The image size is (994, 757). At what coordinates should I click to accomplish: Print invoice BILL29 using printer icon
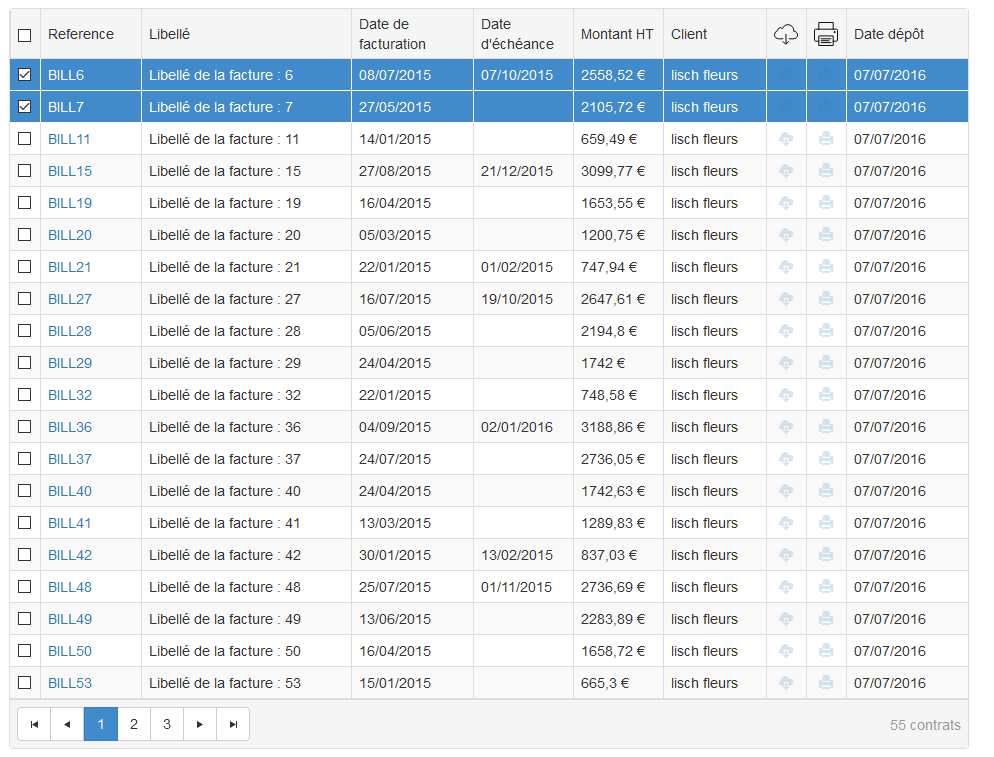826,363
